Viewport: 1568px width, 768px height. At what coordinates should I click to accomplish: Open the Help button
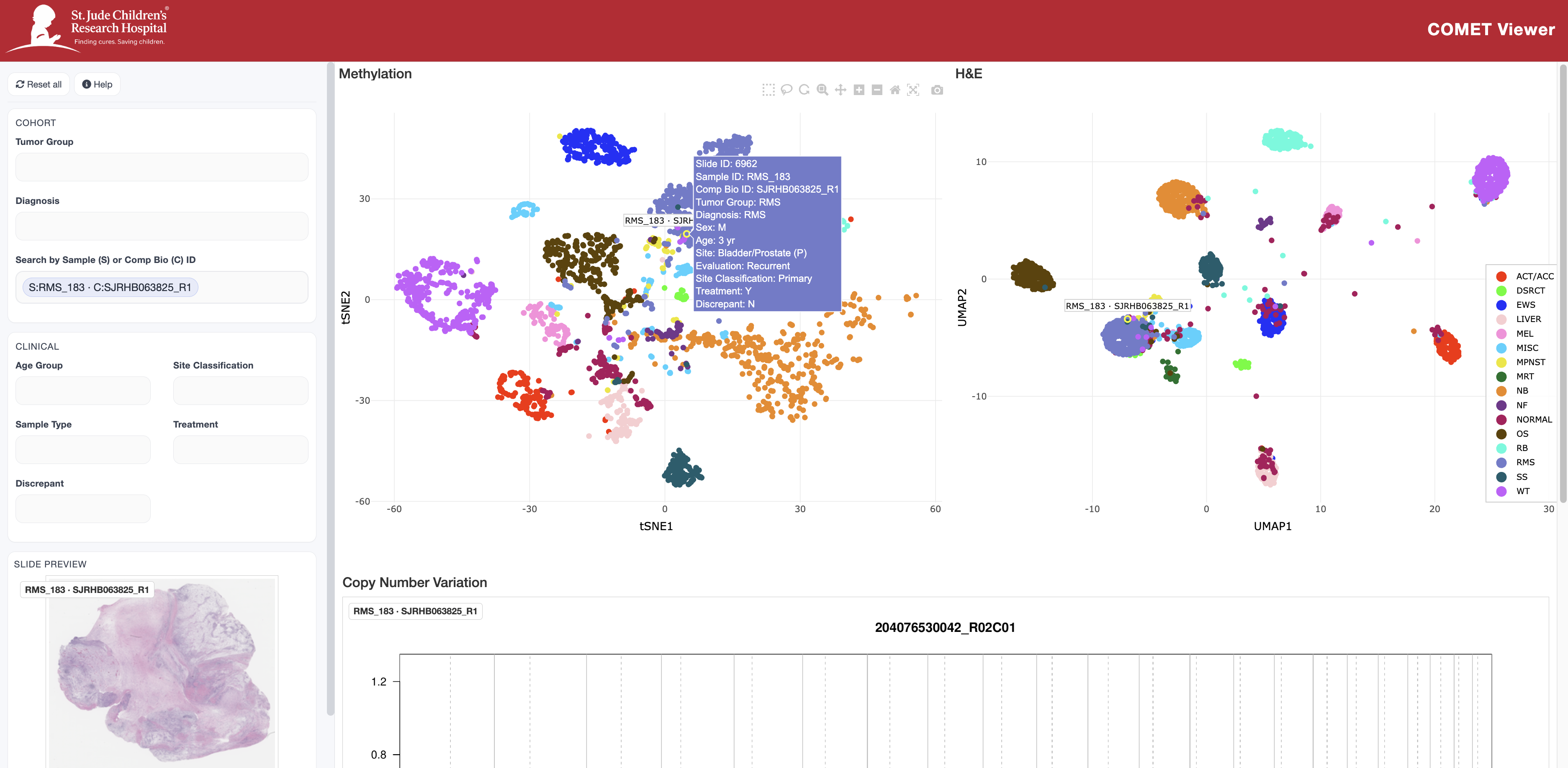pos(98,84)
